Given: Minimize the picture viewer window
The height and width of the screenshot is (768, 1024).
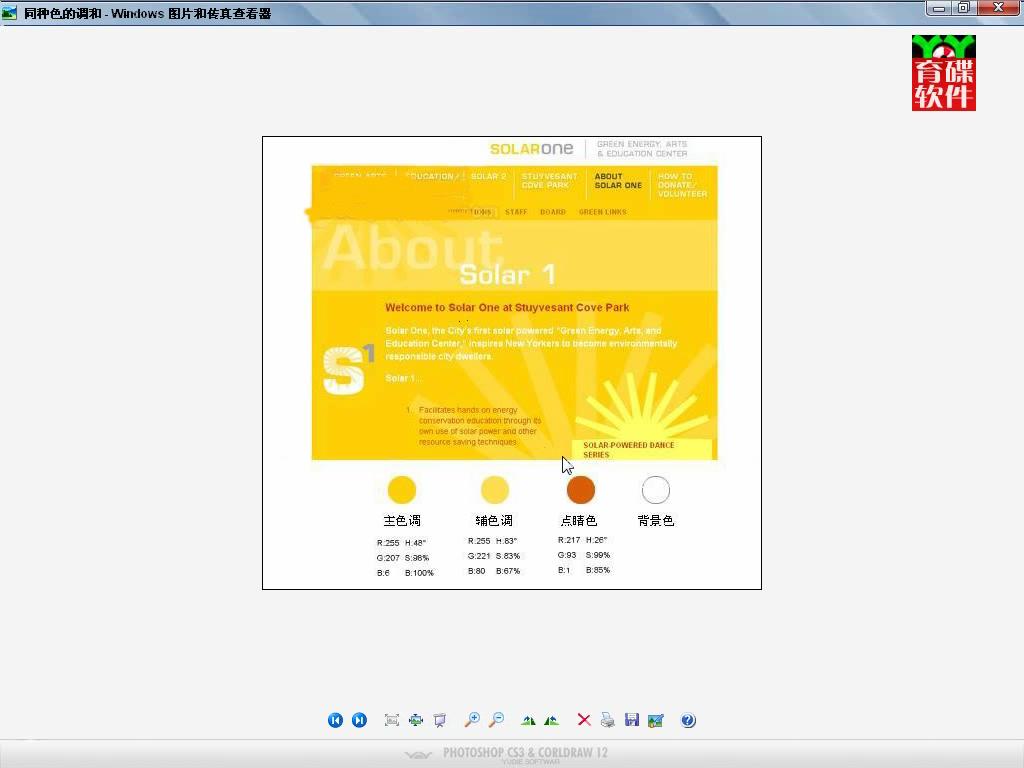Looking at the screenshot, I should pos(938,8).
